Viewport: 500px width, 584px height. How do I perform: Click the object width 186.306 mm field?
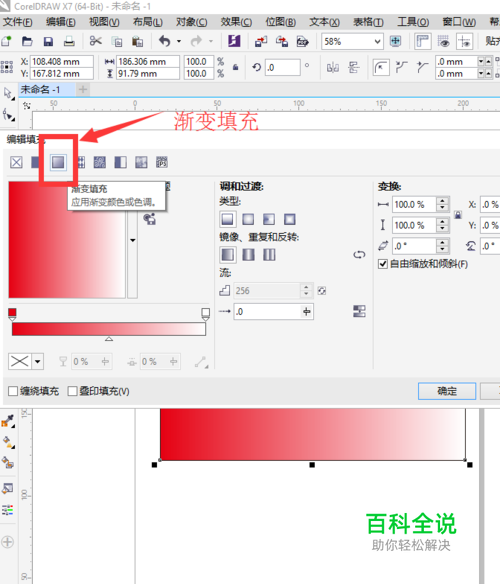coord(148,61)
